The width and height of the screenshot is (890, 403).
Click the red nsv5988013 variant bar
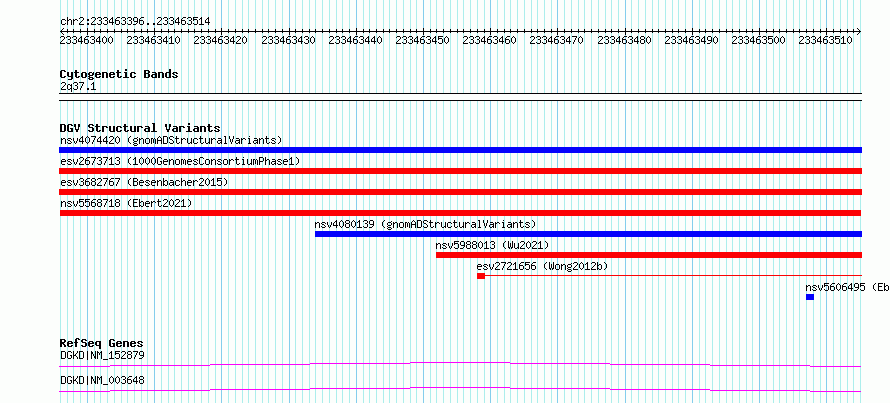(649, 255)
